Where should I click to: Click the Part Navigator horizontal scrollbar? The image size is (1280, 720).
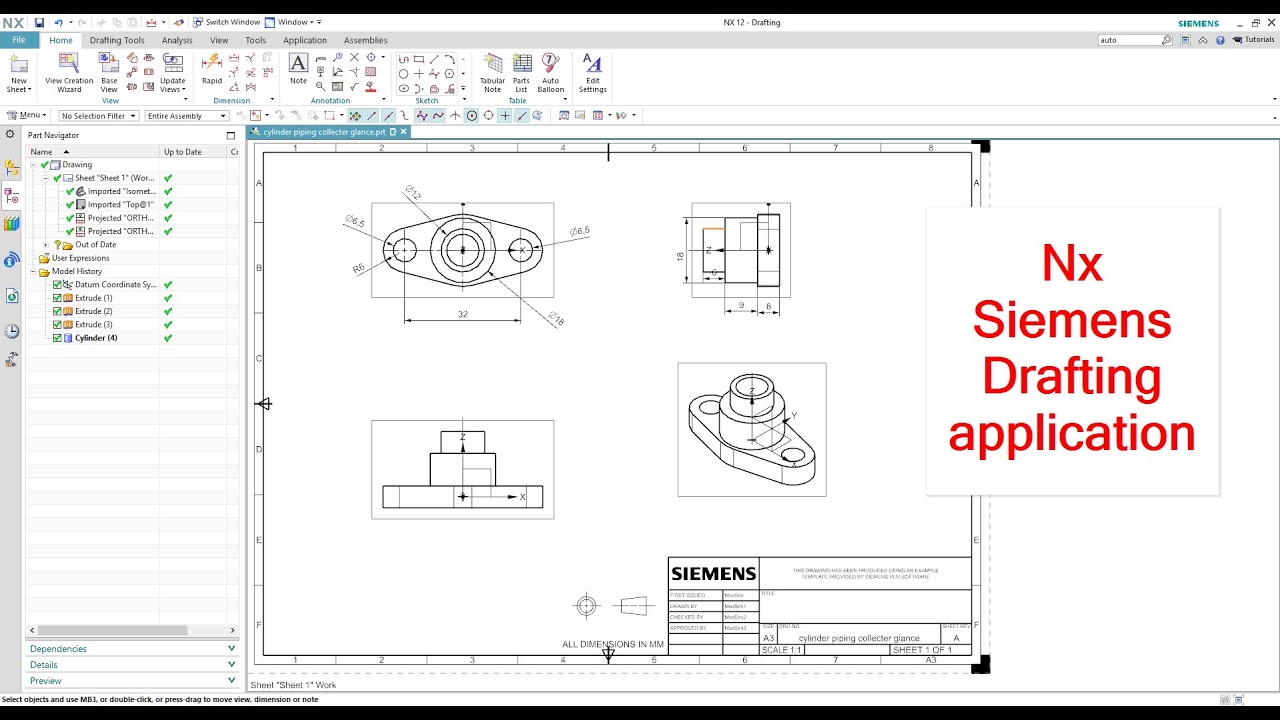tap(113, 630)
